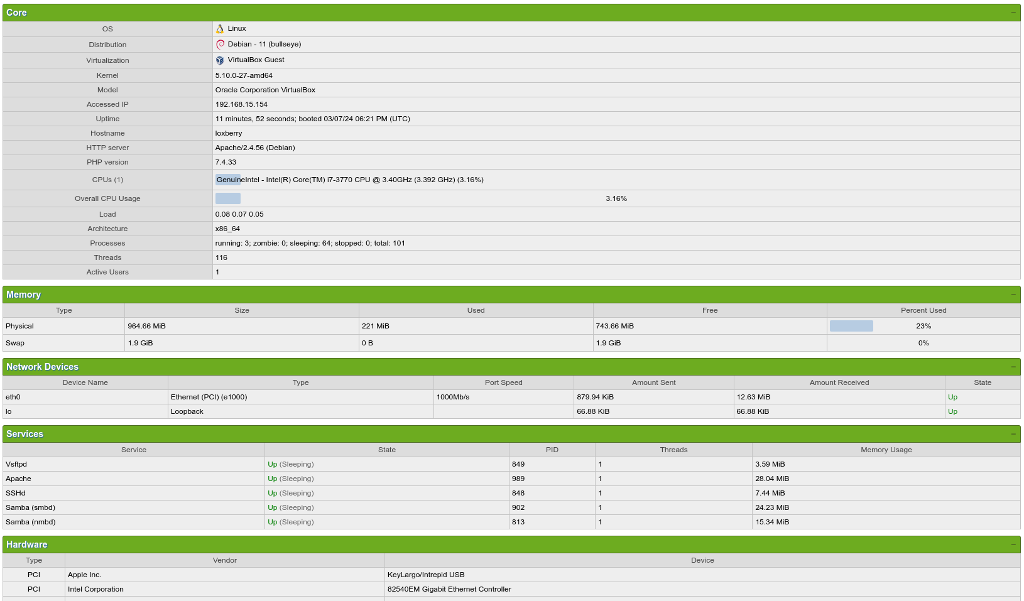The image size is (1024, 601).
Task: Click the PID column header in Services
Action: (552, 449)
